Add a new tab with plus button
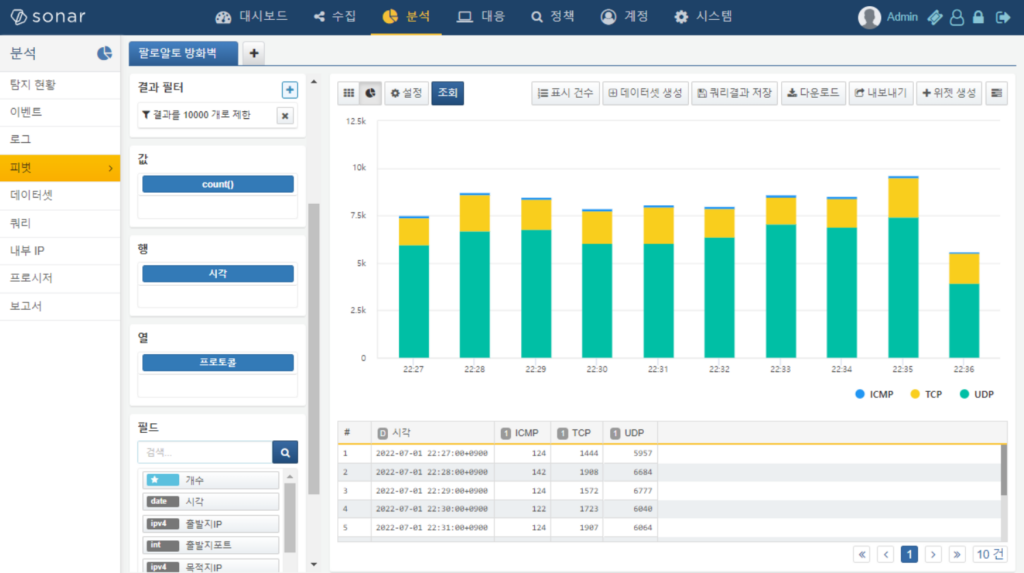The height and width of the screenshot is (573, 1024). [253, 53]
